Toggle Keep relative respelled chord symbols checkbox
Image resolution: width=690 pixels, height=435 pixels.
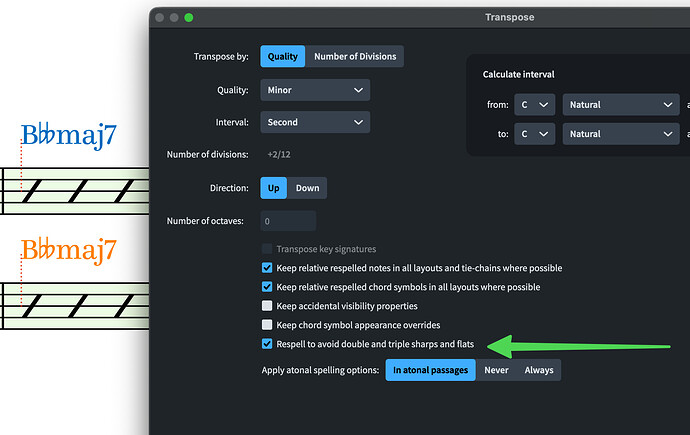coord(267,287)
